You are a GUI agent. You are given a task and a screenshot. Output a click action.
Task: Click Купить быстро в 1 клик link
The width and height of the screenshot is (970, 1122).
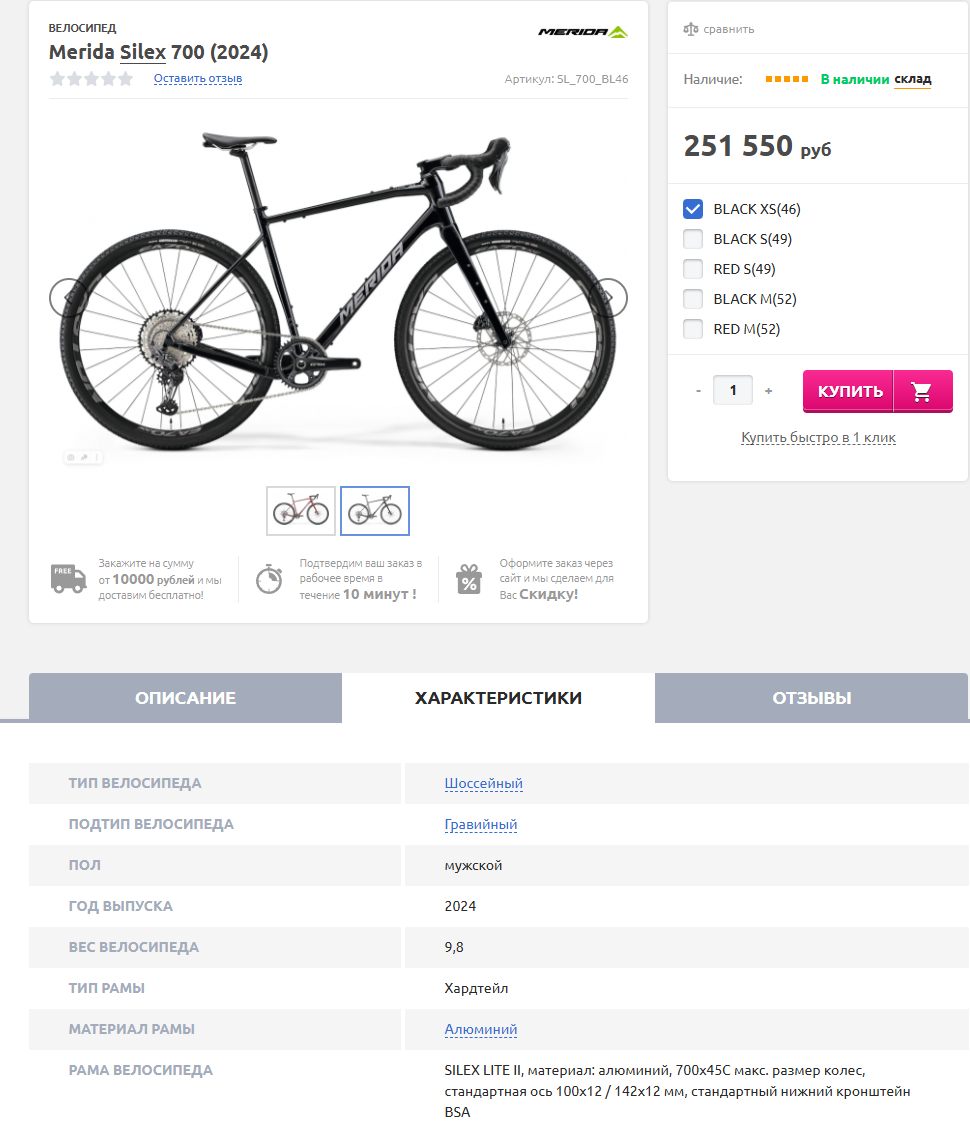pyautogui.click(x=818, y=438)
